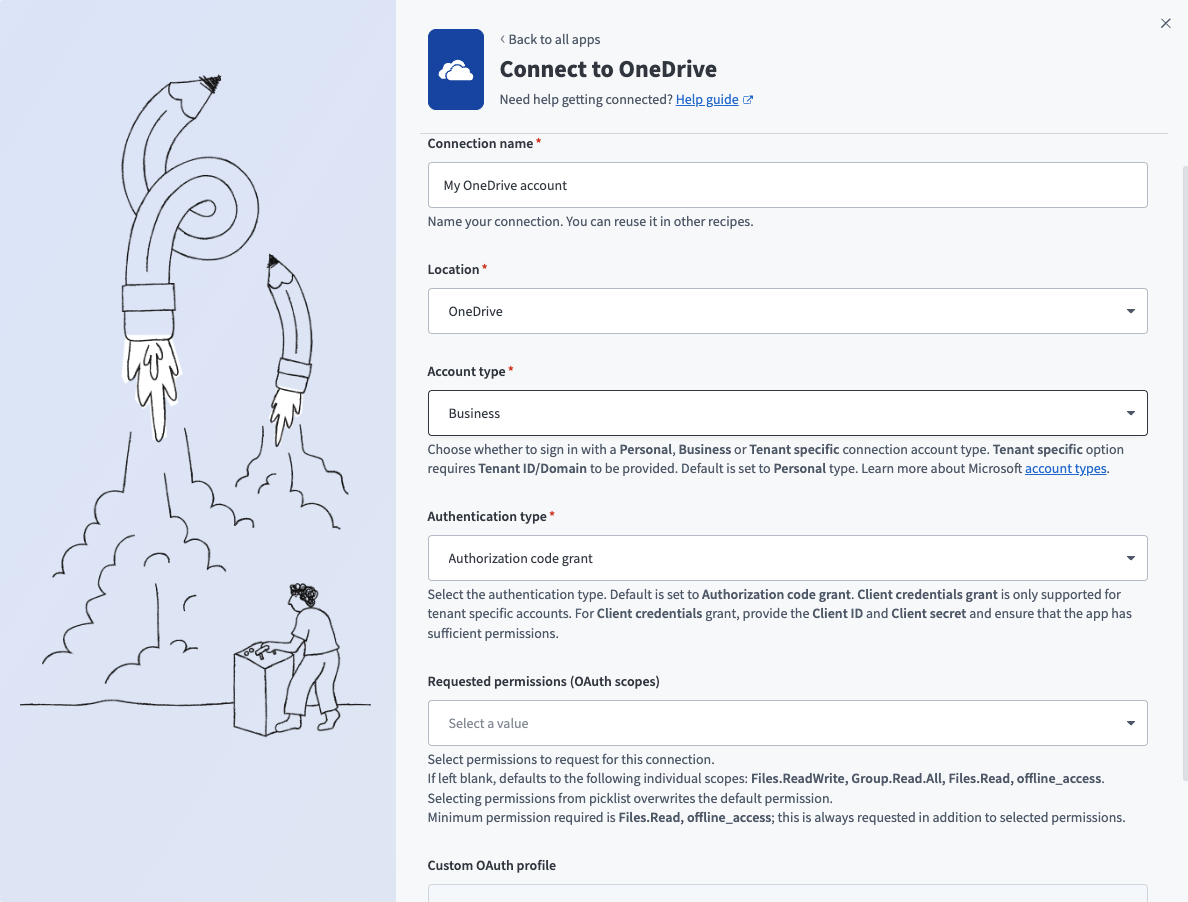
Task: Click the "Authentication type" label
Action: pos(486,517)
